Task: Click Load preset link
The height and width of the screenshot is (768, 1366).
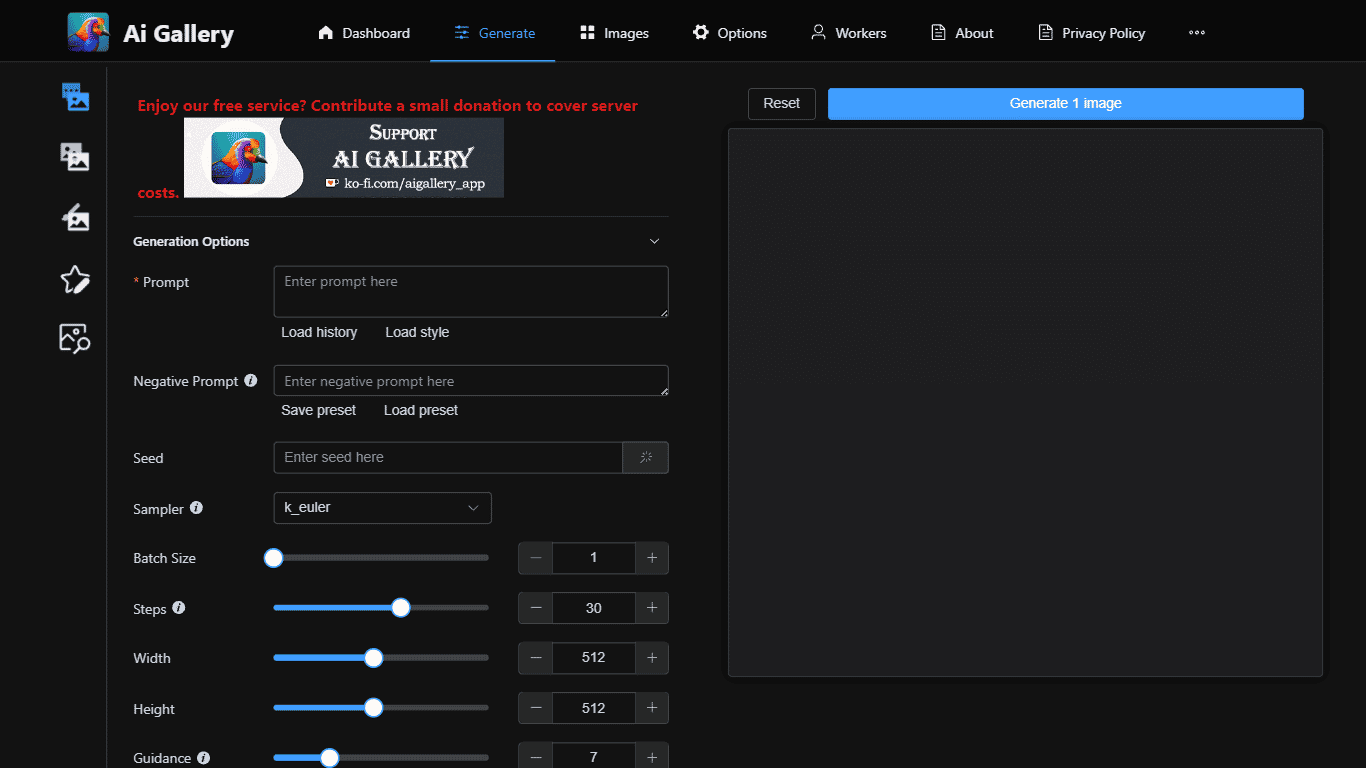Action: (x=421, y=410)
